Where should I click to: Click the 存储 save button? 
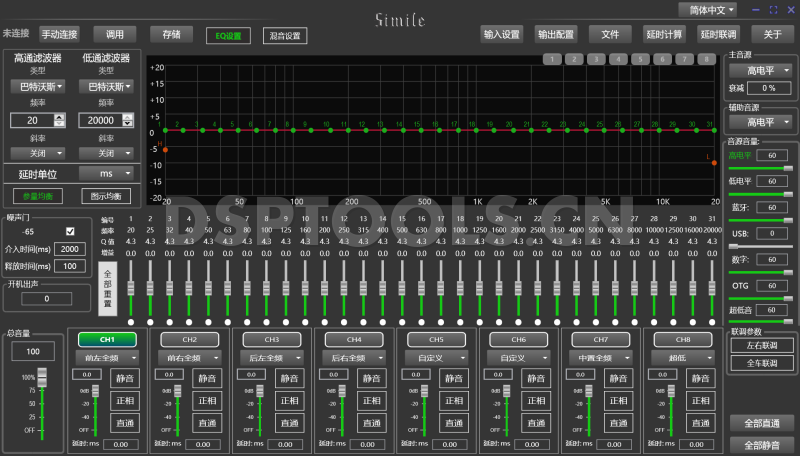[171, 34]
